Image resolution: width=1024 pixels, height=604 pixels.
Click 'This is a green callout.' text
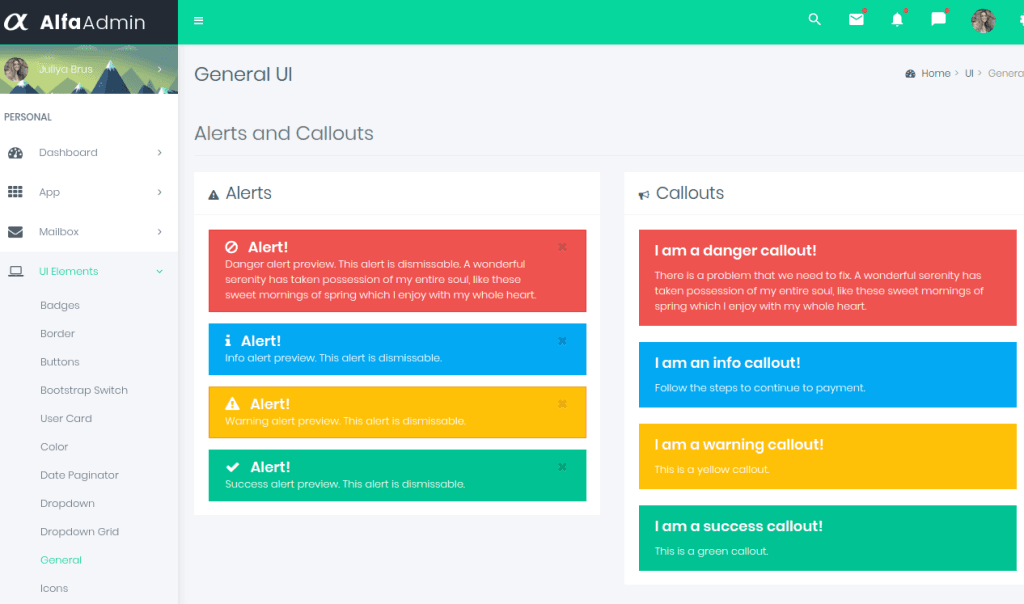pyautogui.click(x=711, y=551)
